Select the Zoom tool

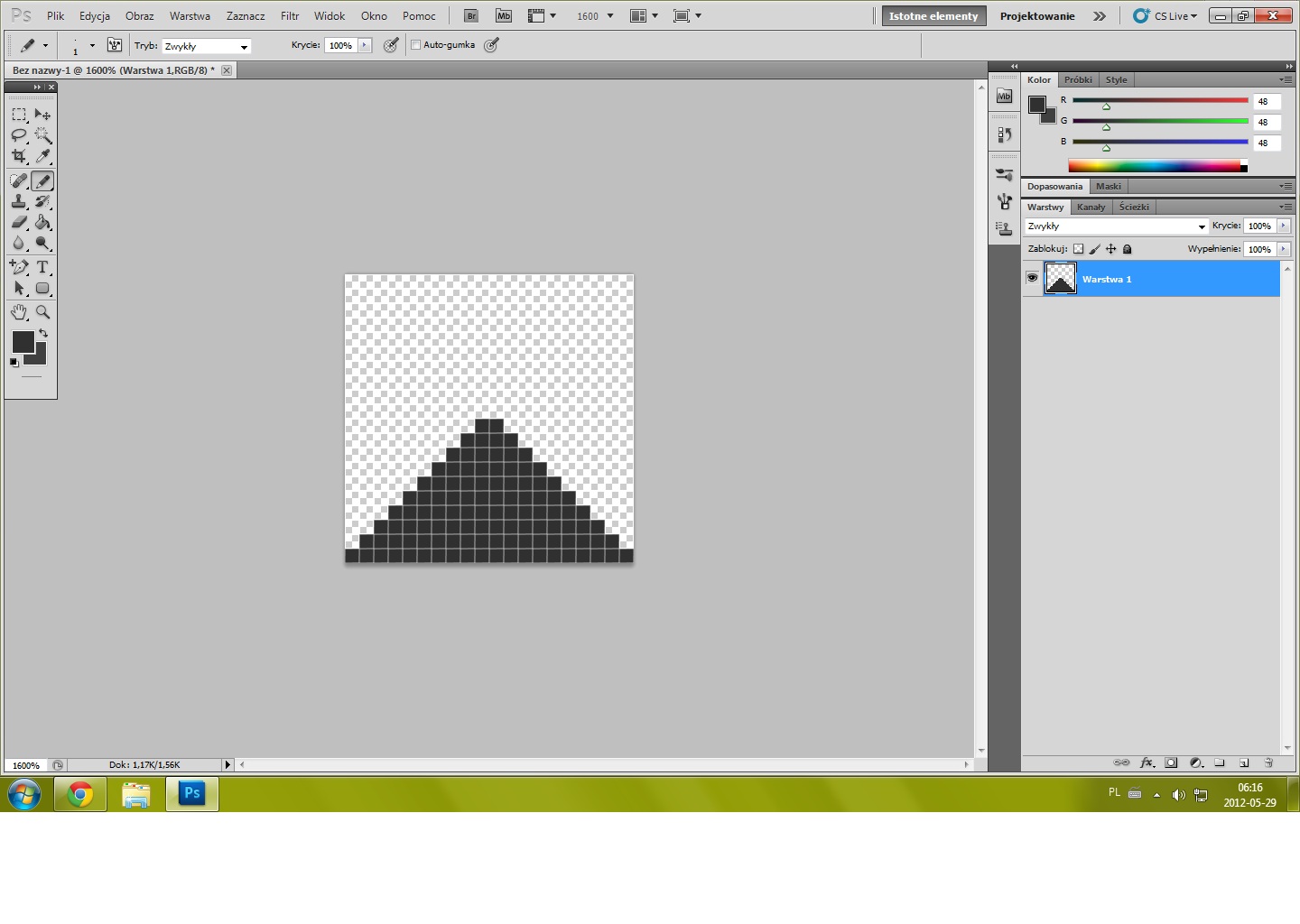[x=42, y=312]
